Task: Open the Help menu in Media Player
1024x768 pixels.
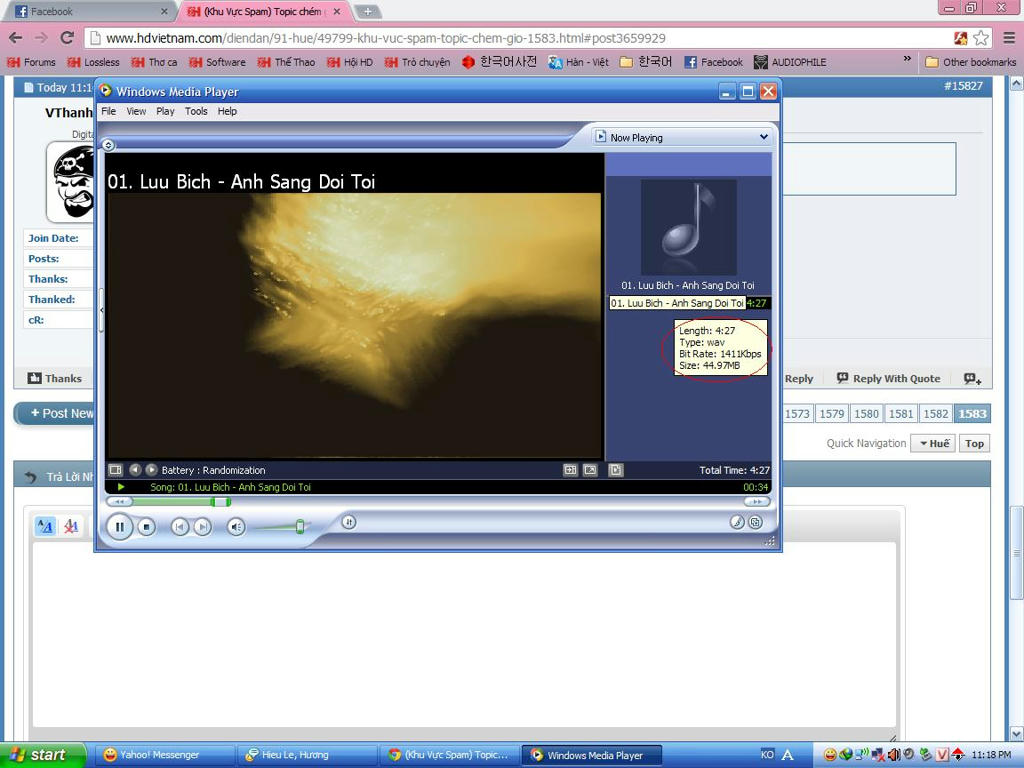Action: tap(227, 111)
